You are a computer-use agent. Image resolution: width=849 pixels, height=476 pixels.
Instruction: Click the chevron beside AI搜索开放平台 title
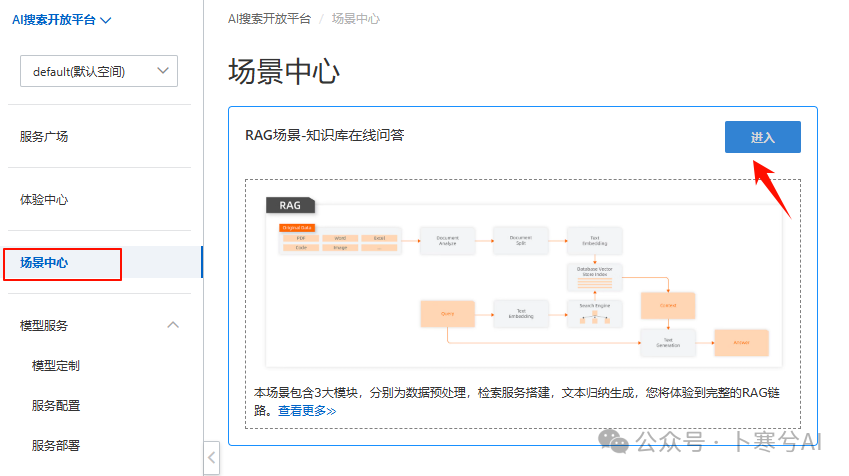click(106, 19)
